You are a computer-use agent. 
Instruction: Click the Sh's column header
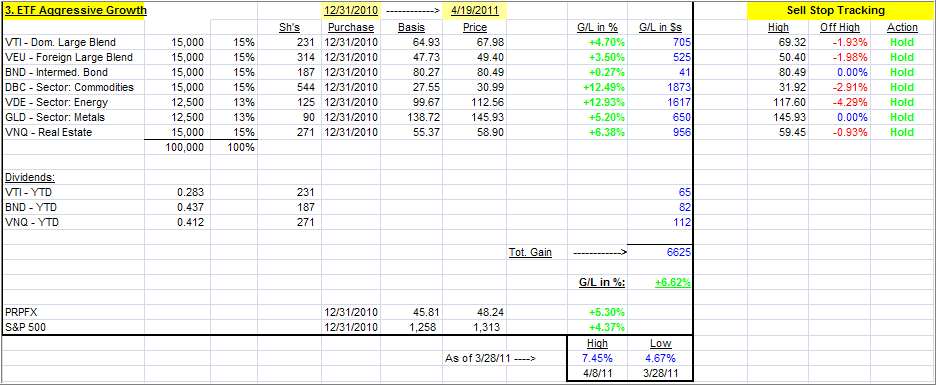coord(290,27)
